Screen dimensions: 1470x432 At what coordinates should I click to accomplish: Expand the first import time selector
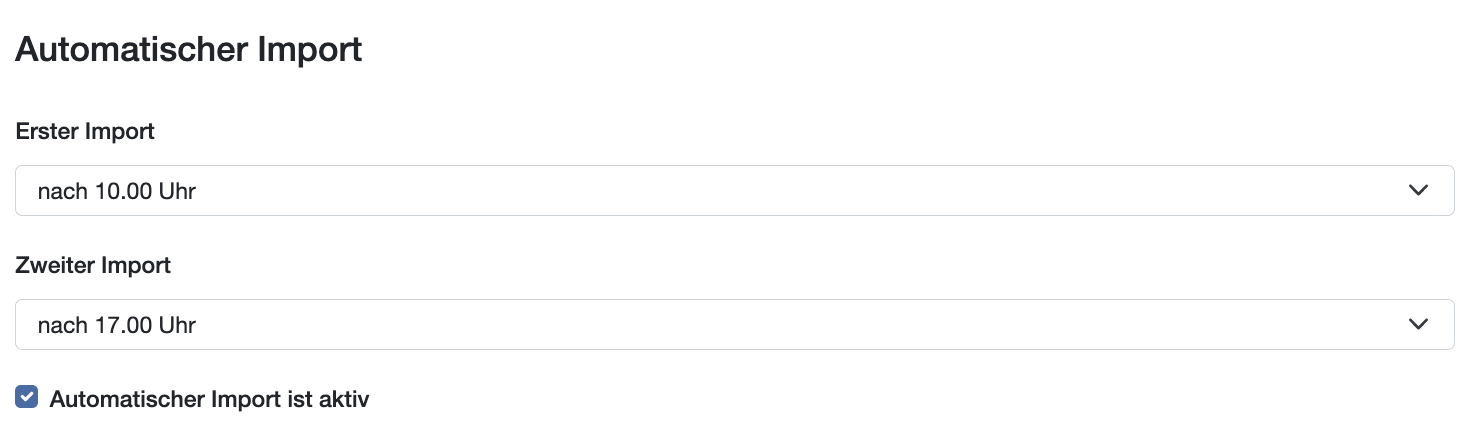point(734,191)
